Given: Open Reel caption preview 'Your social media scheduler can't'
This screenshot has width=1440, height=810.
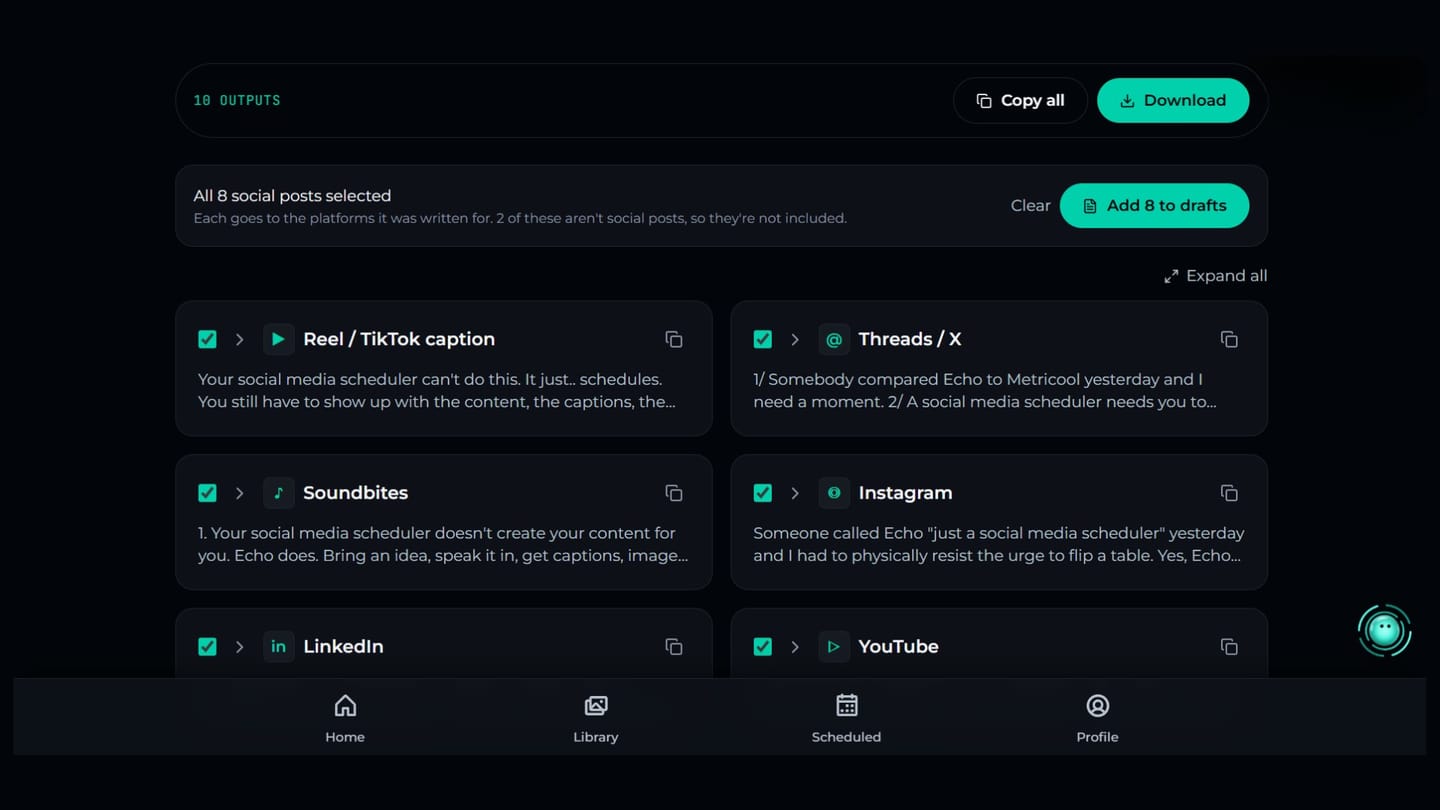Looking at the screenshot, I should pos(436,391).
